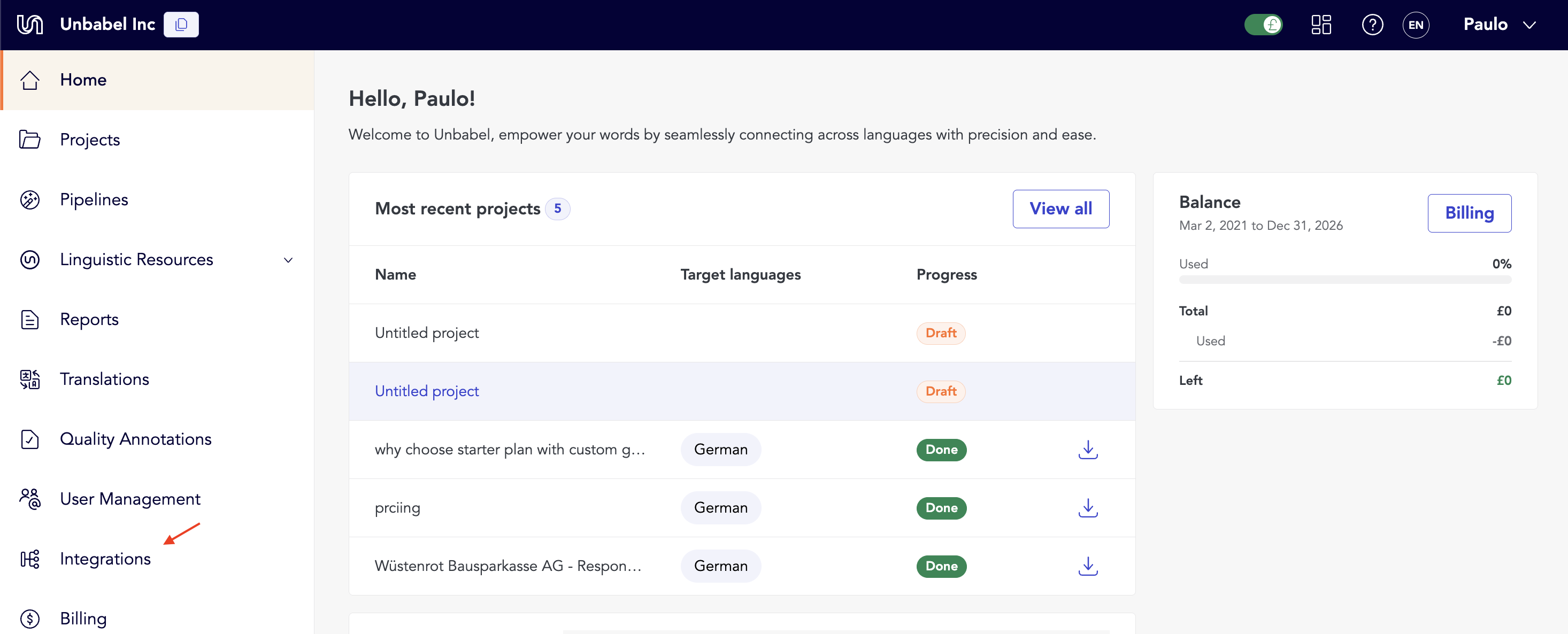Open the help question mark icon
The image size is (1568, 634).
1372,25
